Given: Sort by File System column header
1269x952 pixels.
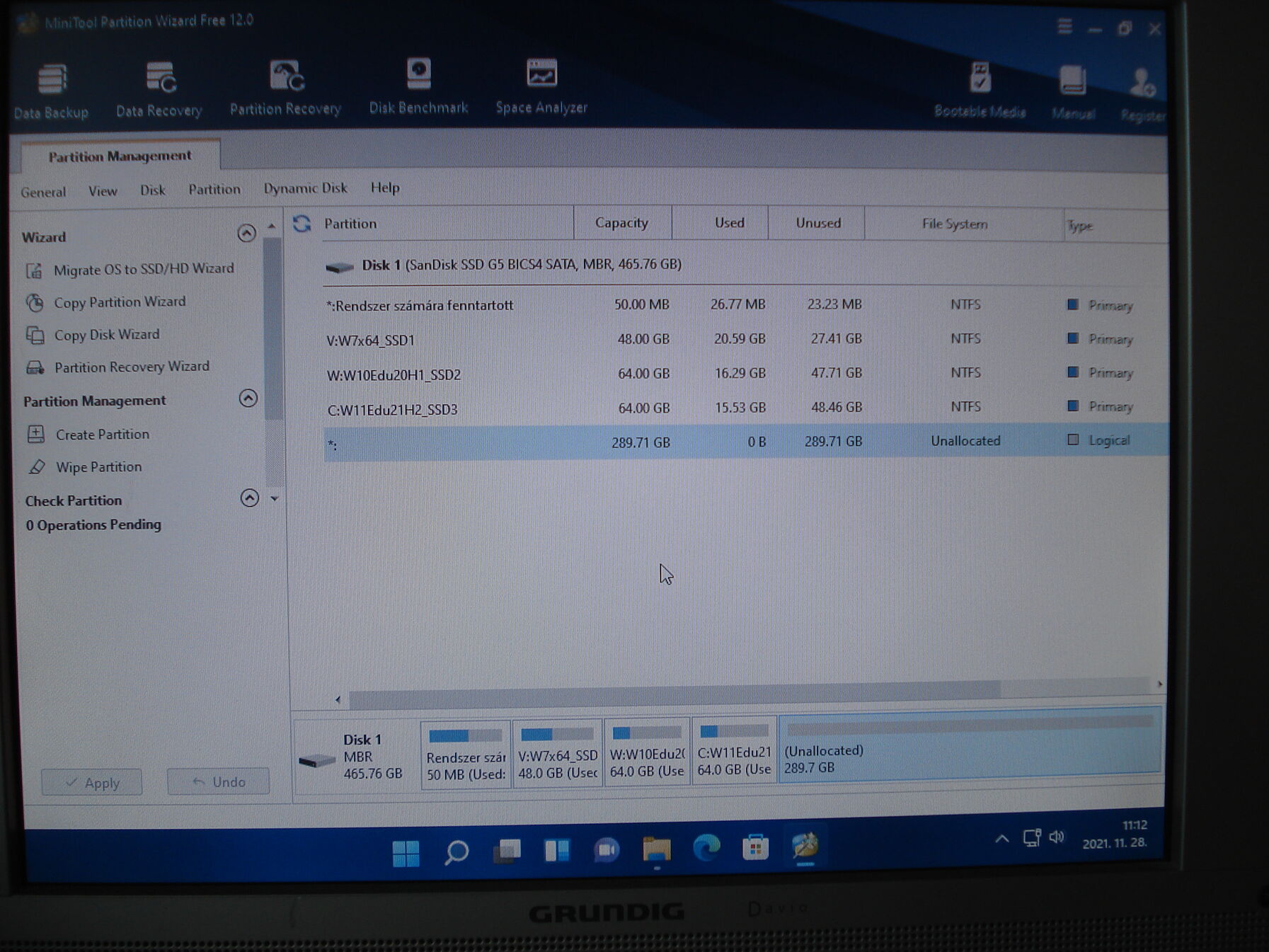Looking at the screenshot, I should click(x=963, y=224).
